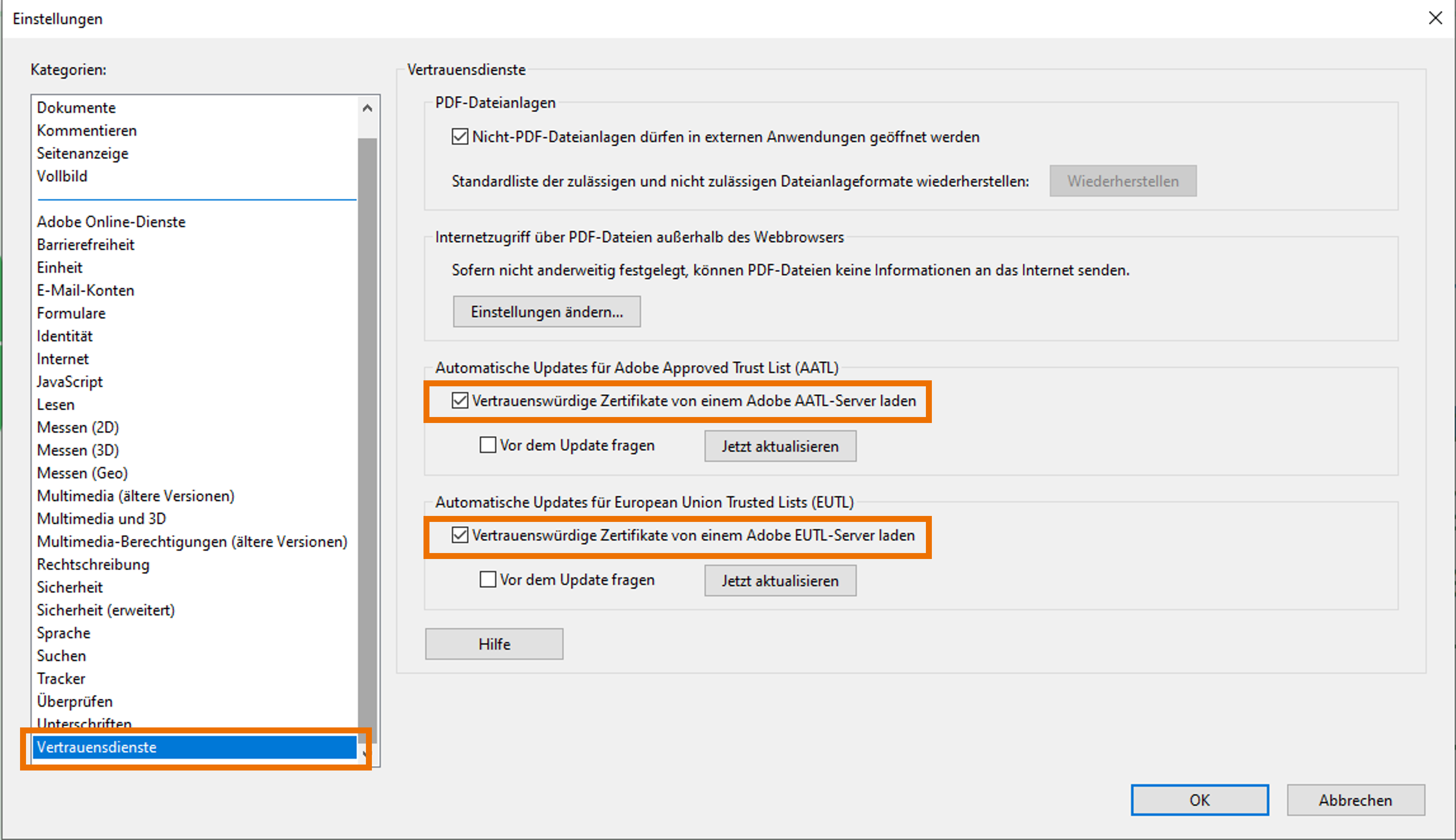Open the JavaScript category
Screen dimensions: 1456x840
[70, 382]
